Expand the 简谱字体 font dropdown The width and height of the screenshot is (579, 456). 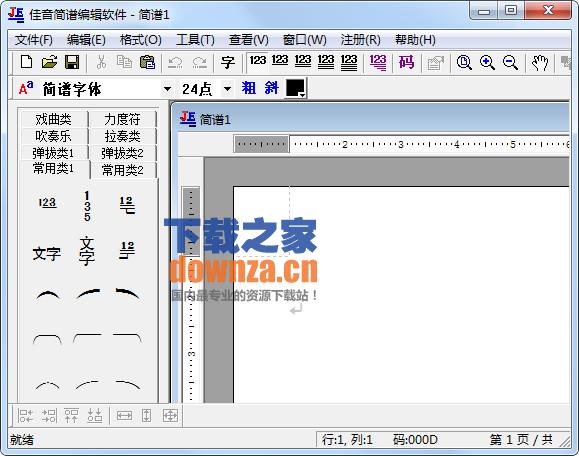[167, 89]
